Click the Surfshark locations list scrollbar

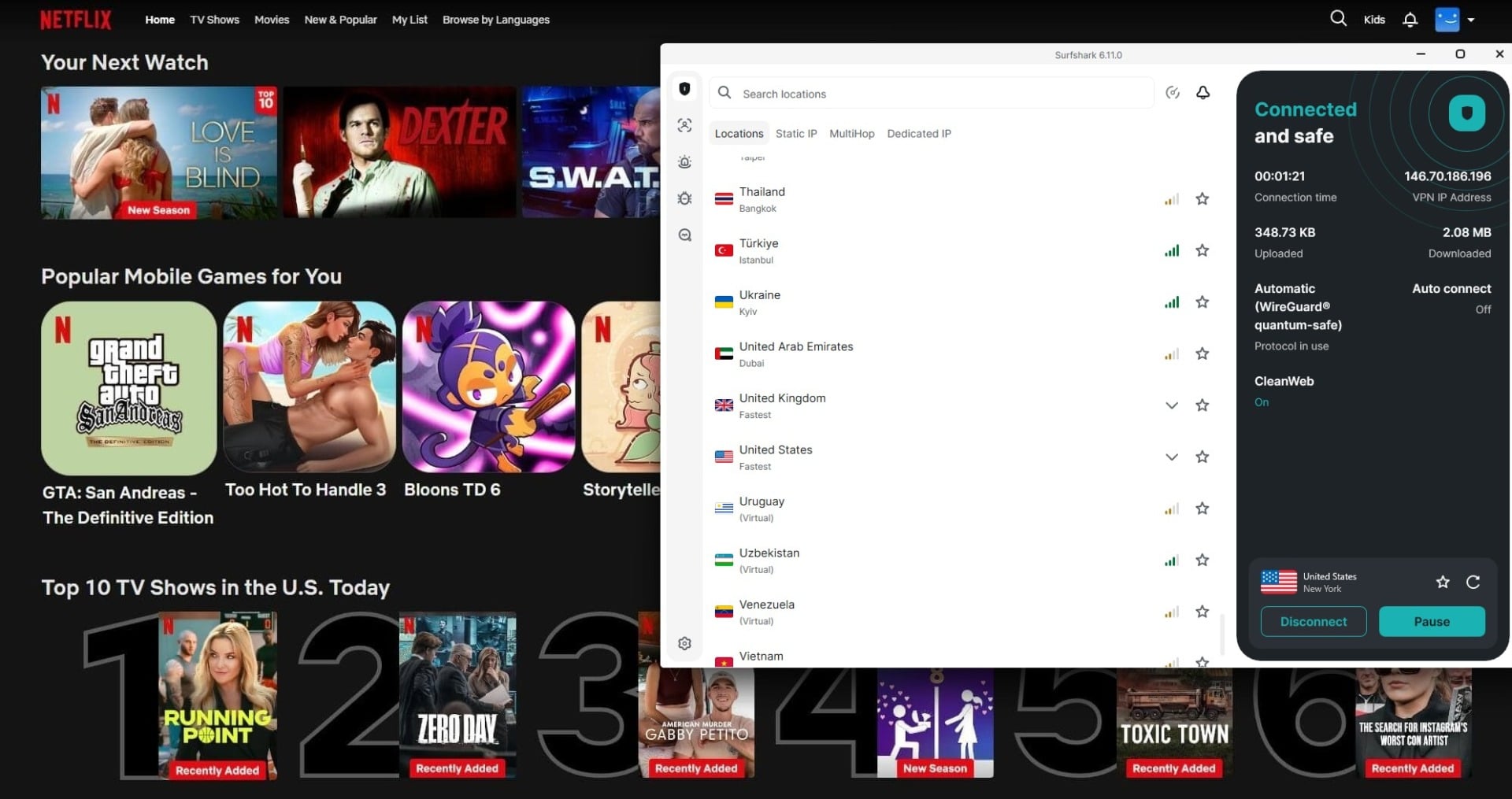tap(1222, 634)
